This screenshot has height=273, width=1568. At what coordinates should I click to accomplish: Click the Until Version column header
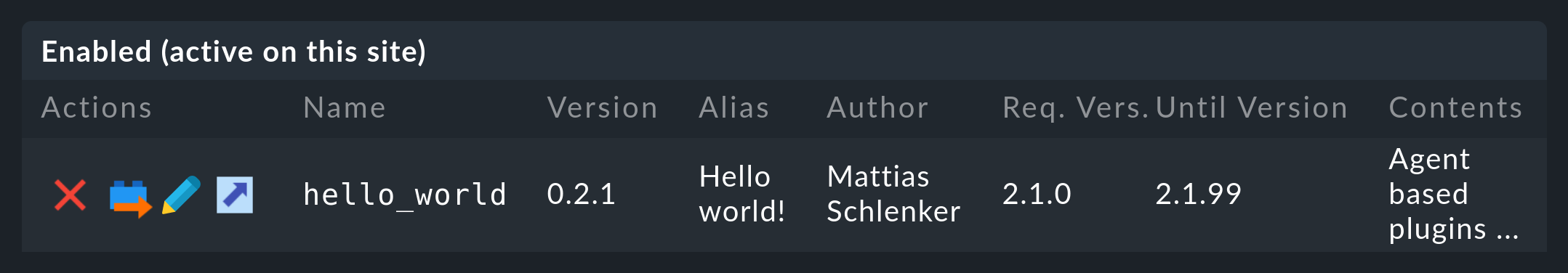coord(1252,108)
